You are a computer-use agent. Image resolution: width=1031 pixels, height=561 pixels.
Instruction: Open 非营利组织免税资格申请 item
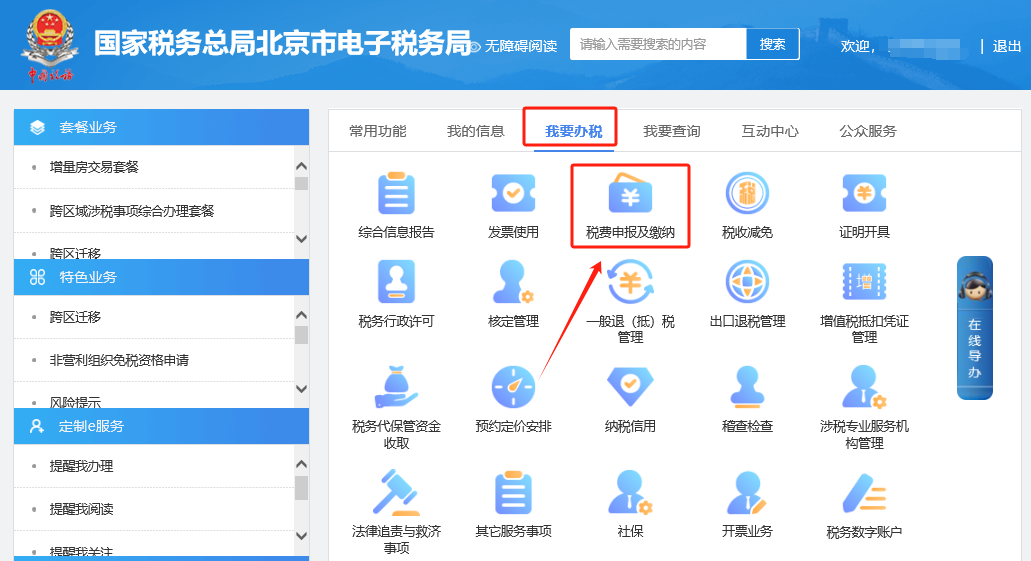click(119, 360)
